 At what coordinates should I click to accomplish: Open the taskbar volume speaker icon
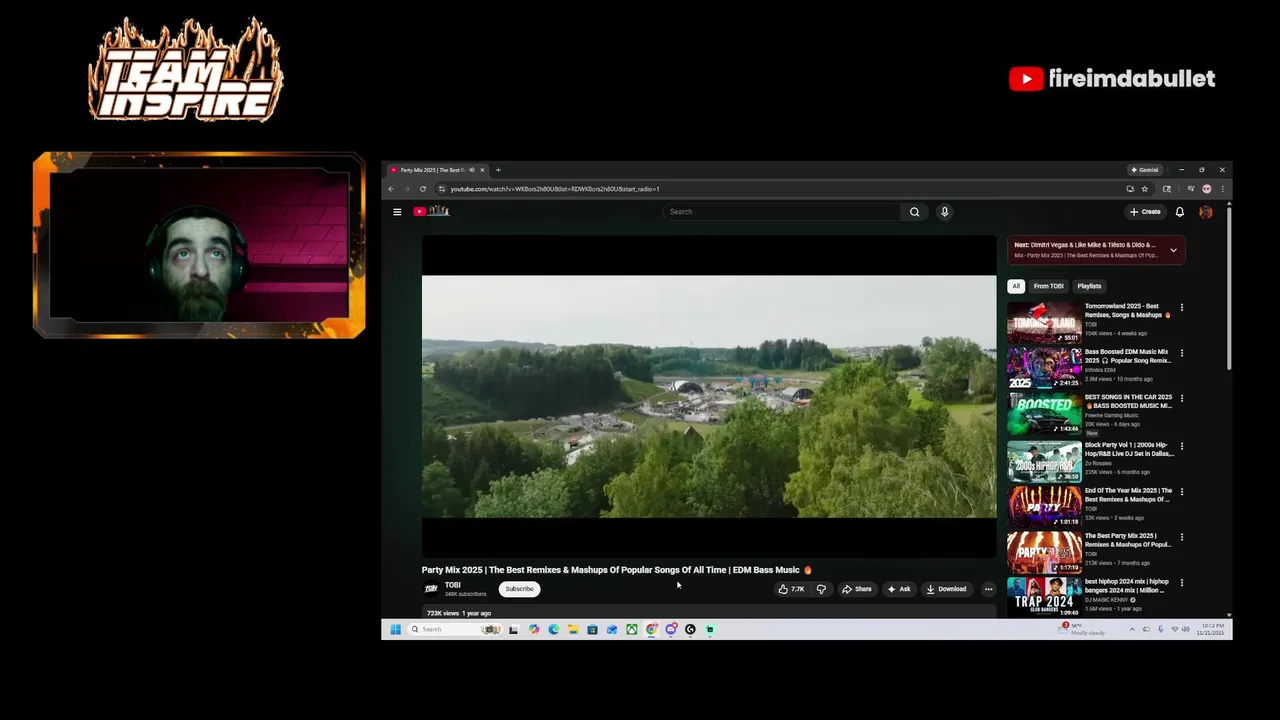1185,629
